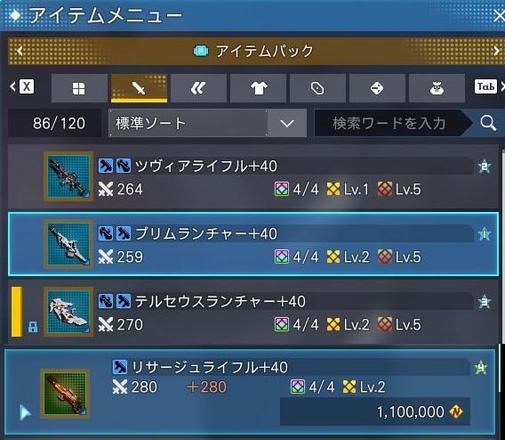The image size is (505, 440).
Task: Go to previous panel with left arrow
Action: pos(20,51)
